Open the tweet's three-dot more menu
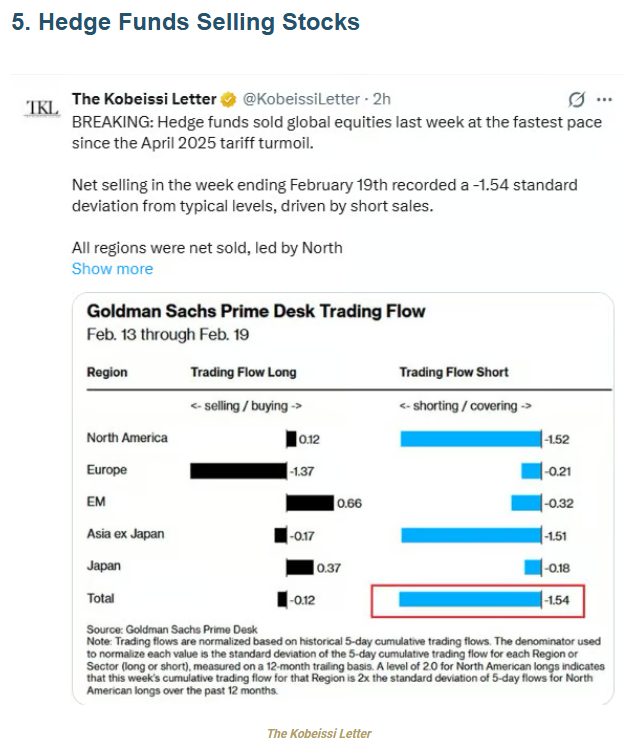636x756 pixels. 604,100
